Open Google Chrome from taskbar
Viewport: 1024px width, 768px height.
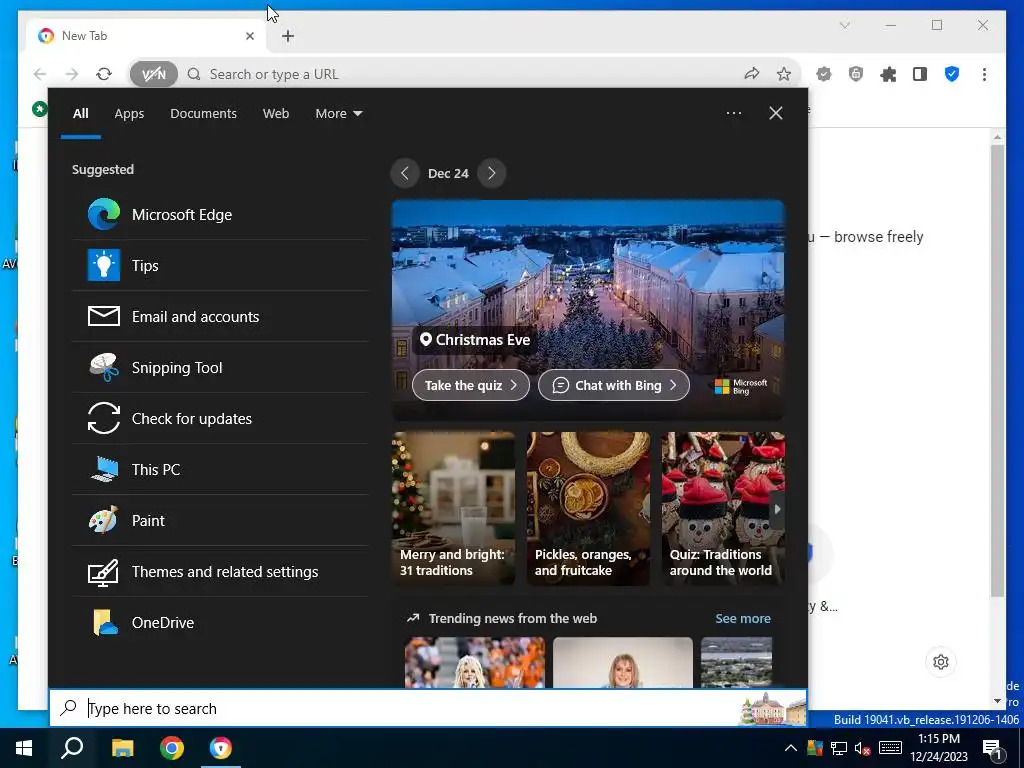point(172,748)
